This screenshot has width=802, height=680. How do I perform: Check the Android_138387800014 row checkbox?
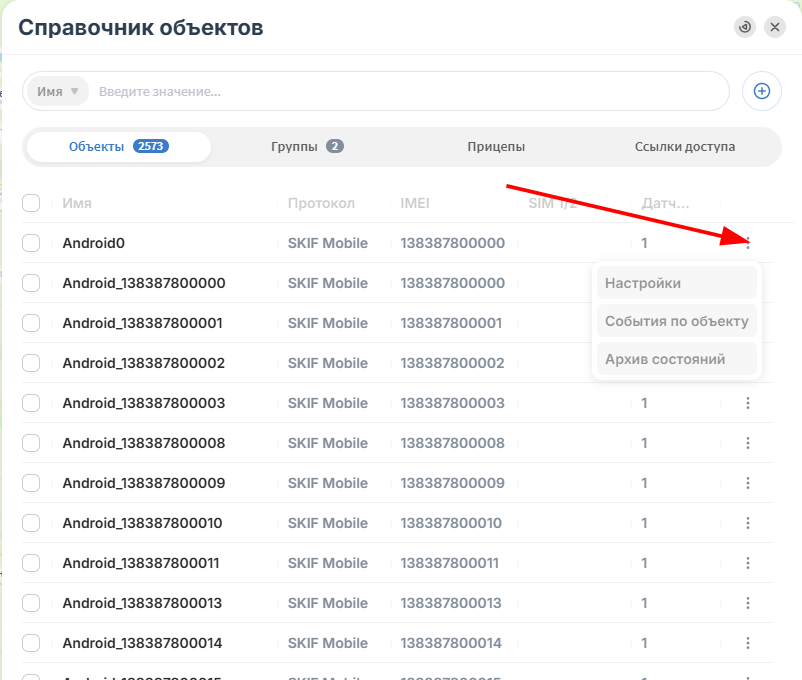[x=31, y=643]
